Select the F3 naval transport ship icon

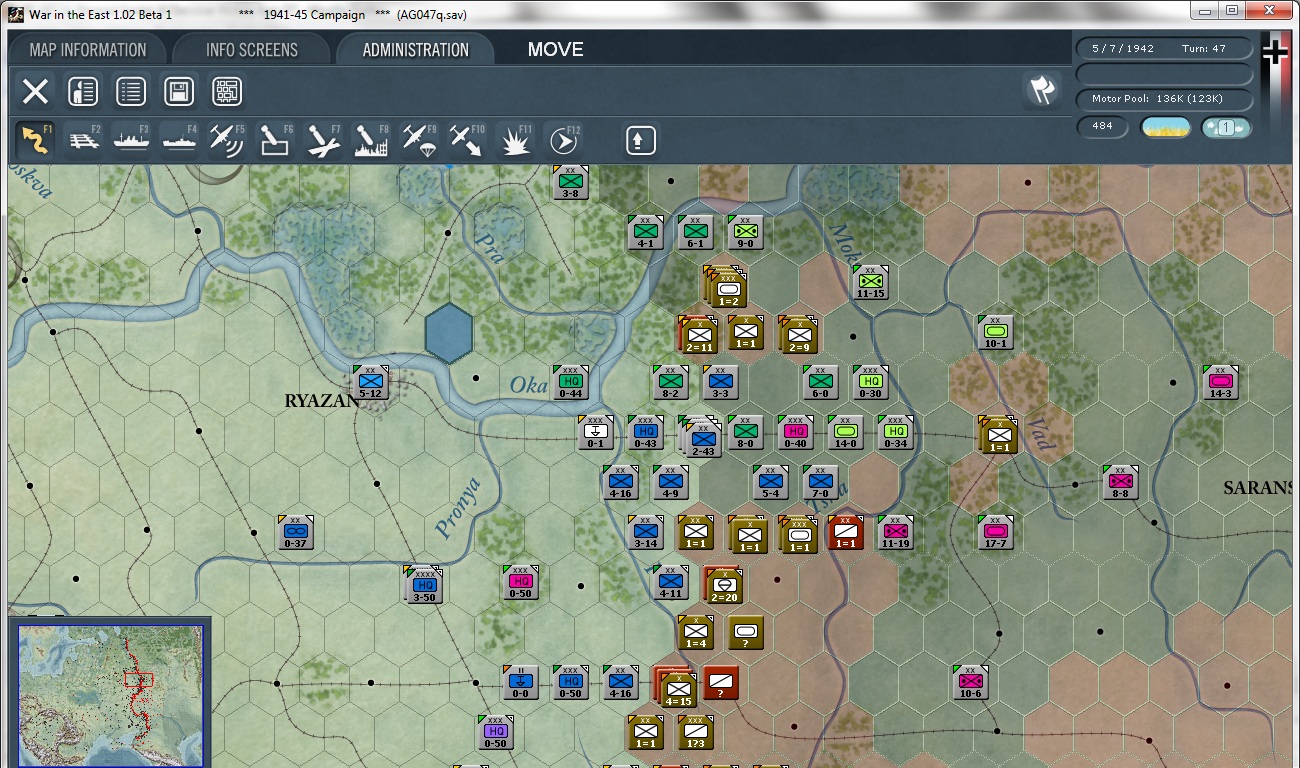[x=131, y=140]
